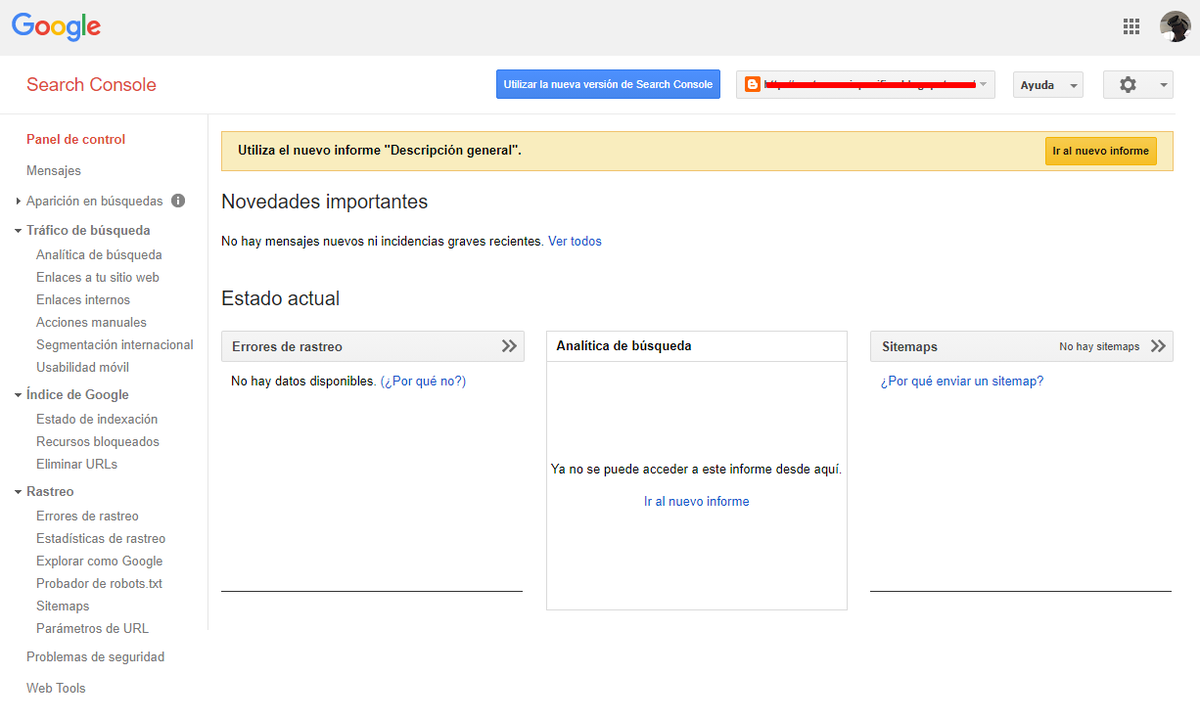Open Sitemaps double-arrow icon
Image resolution: width=1200 pixels, height=720 pixels.
click(1158, 346)
